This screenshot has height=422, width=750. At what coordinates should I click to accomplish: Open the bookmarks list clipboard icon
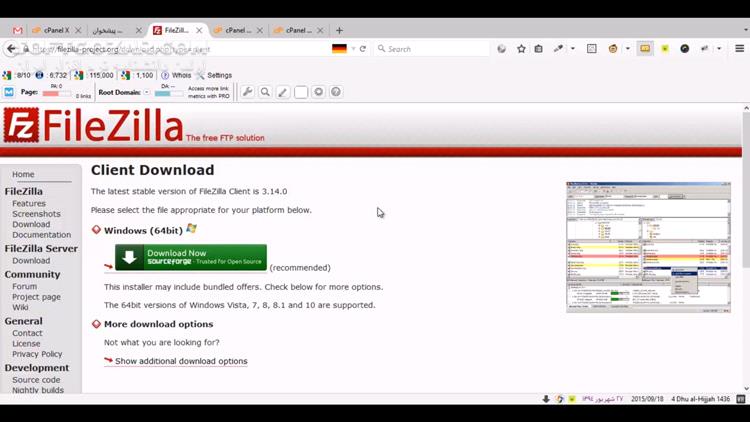(x=539, y=49)
